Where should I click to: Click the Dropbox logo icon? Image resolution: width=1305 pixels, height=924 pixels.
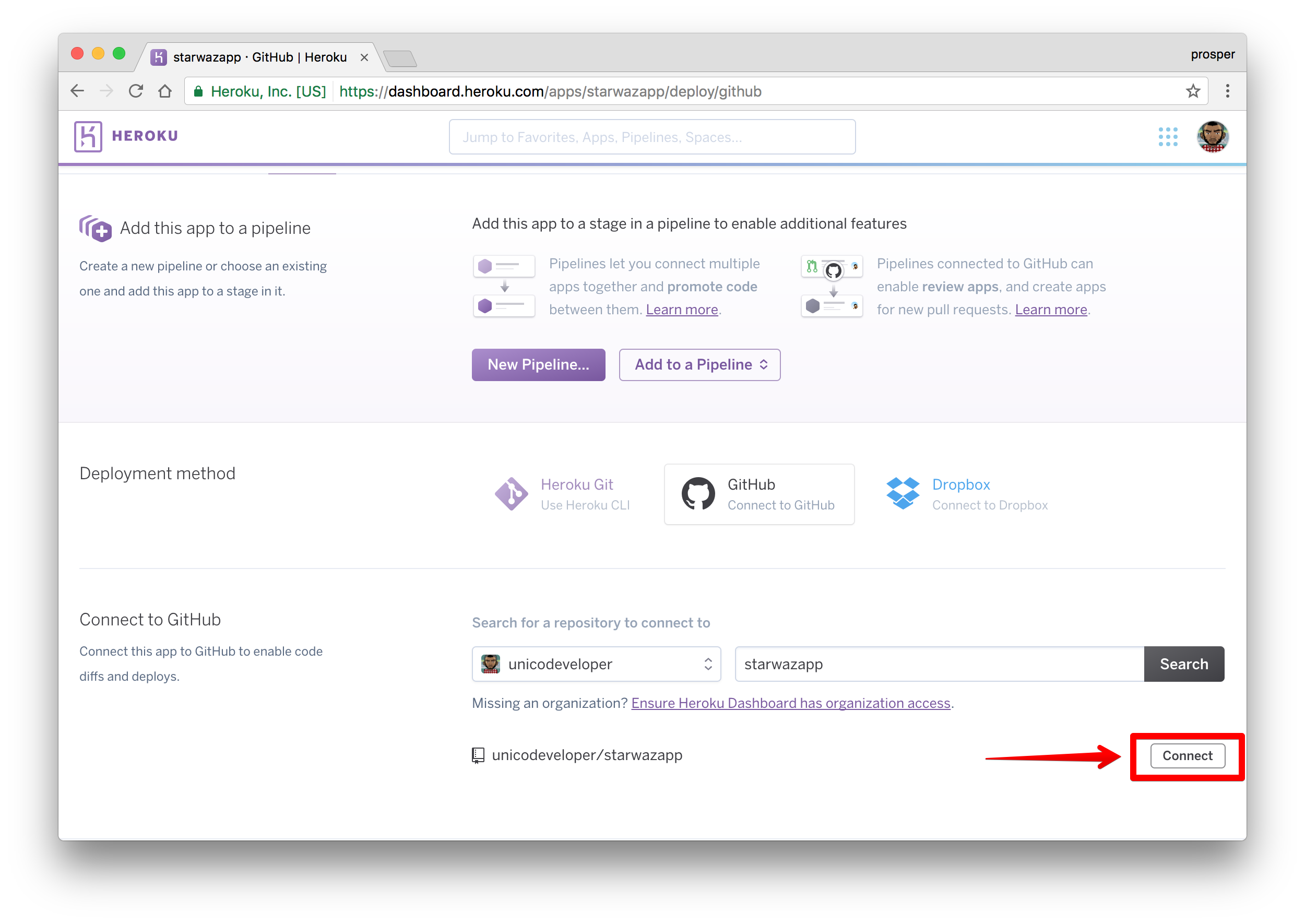coord(902,493)
